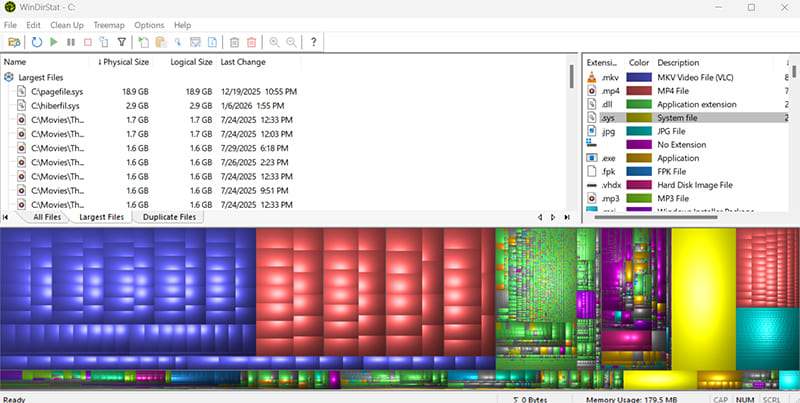
Task: Switch to the All Files tab
Action: pyautogui.click(x=46, y=217)
